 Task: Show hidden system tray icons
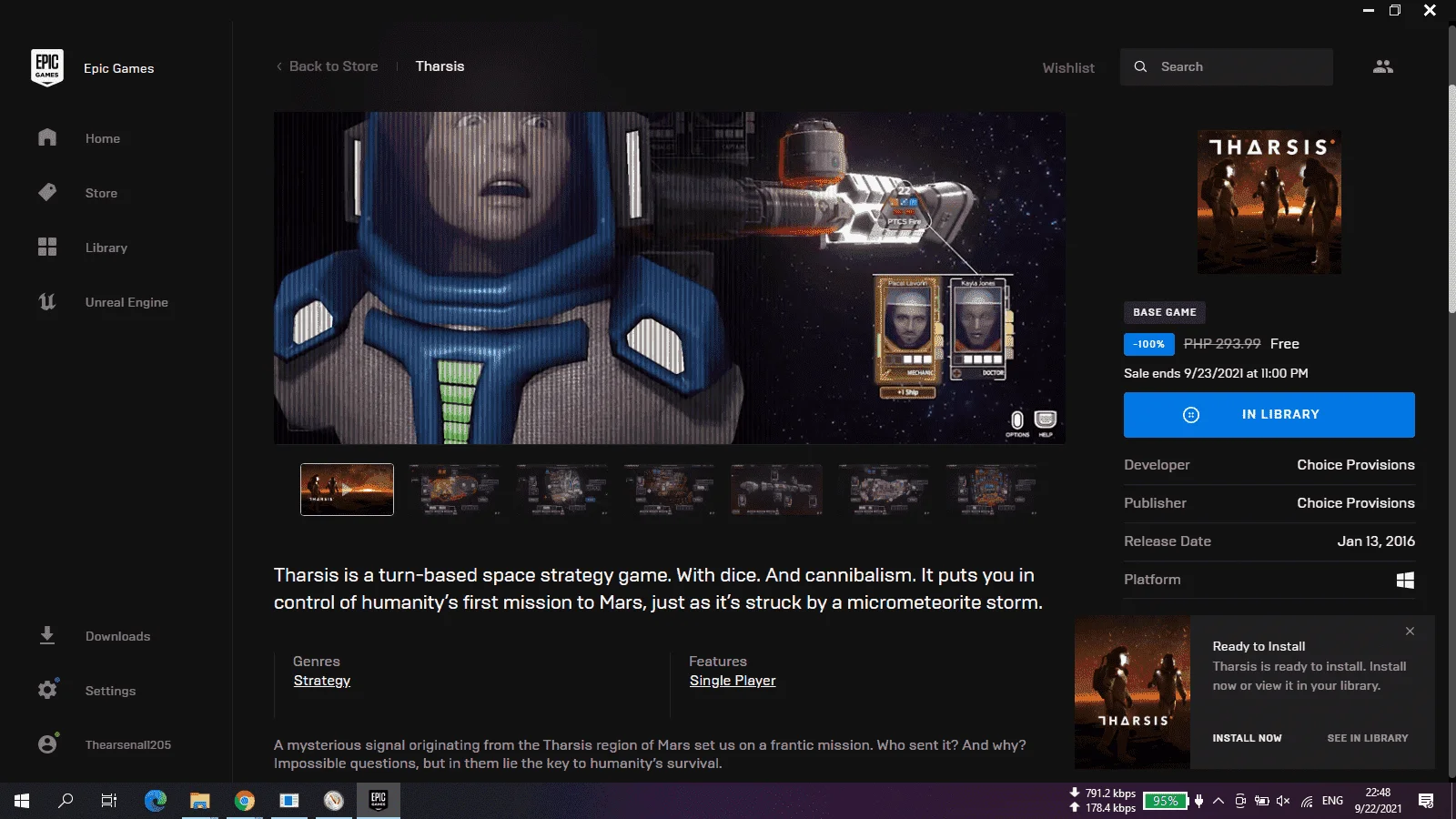(x=1218, y=801)
